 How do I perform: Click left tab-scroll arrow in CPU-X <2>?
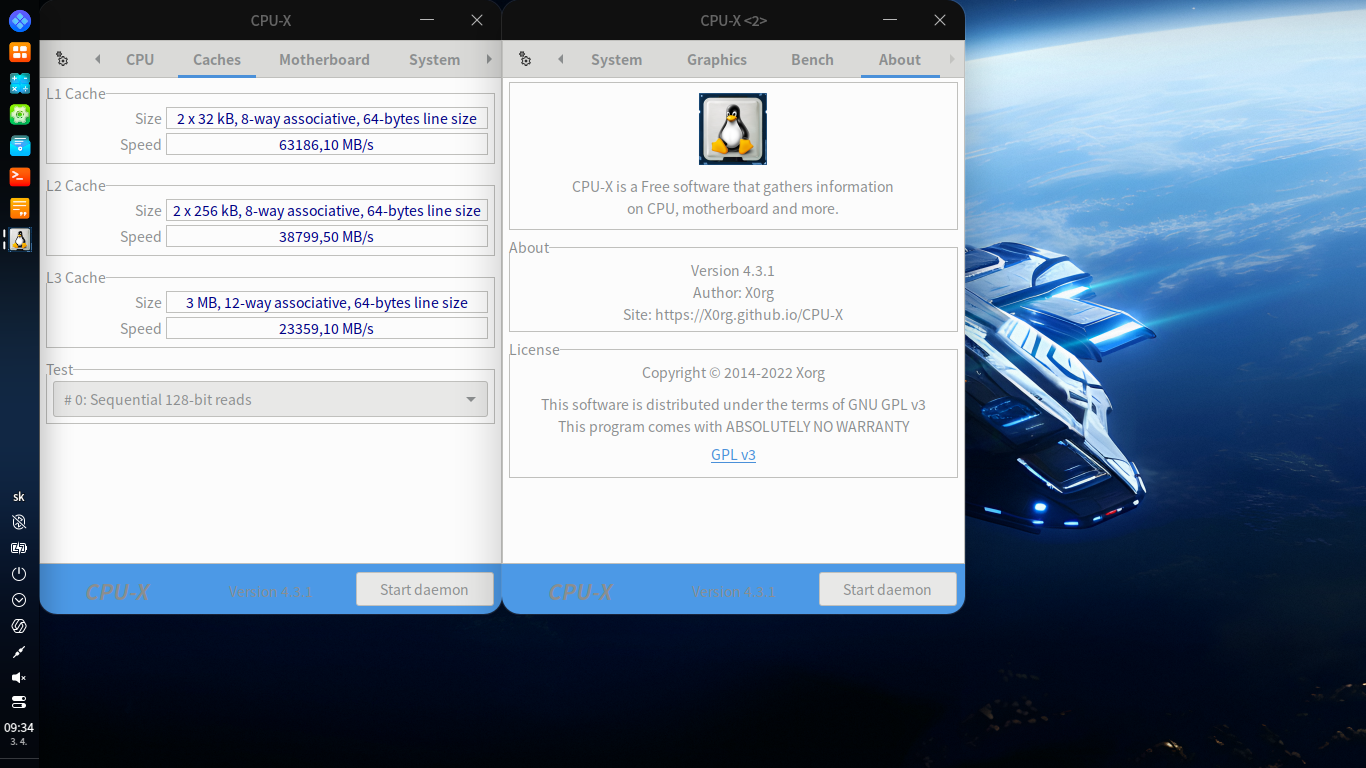click(560, 59)
